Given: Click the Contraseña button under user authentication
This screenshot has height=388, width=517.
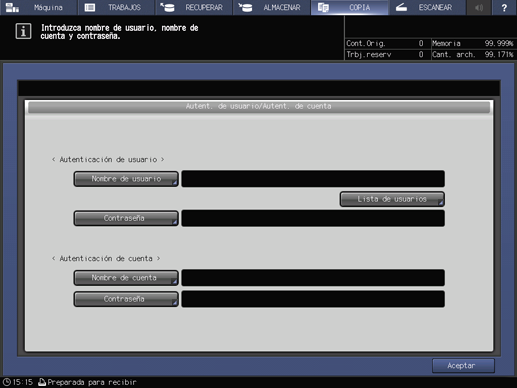Looking at the screenshot, I should pyautogui.click(x=126, y=218).
